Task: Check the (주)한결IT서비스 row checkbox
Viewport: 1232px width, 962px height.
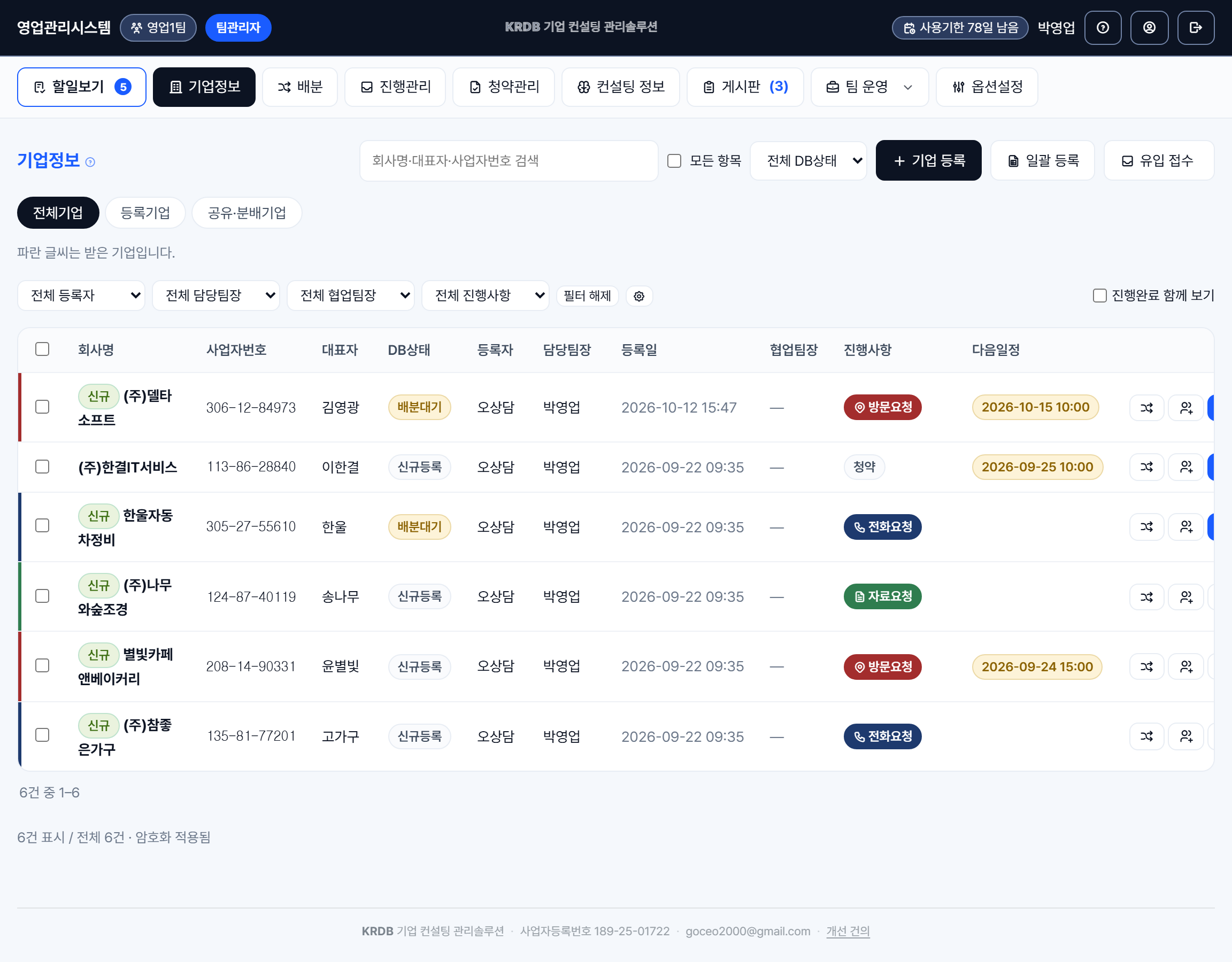Action: pos(42,467)
